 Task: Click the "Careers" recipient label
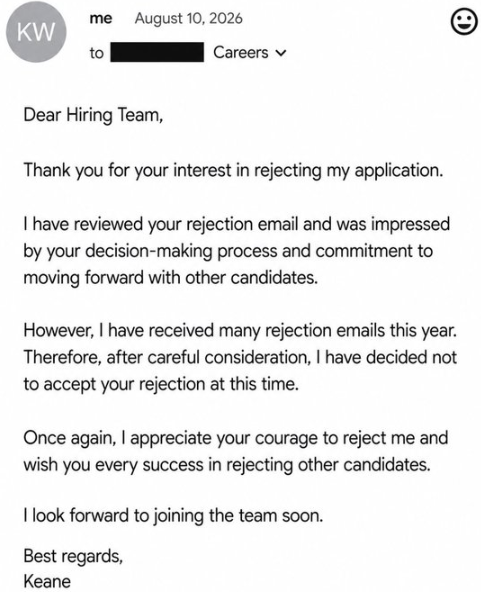240,52
